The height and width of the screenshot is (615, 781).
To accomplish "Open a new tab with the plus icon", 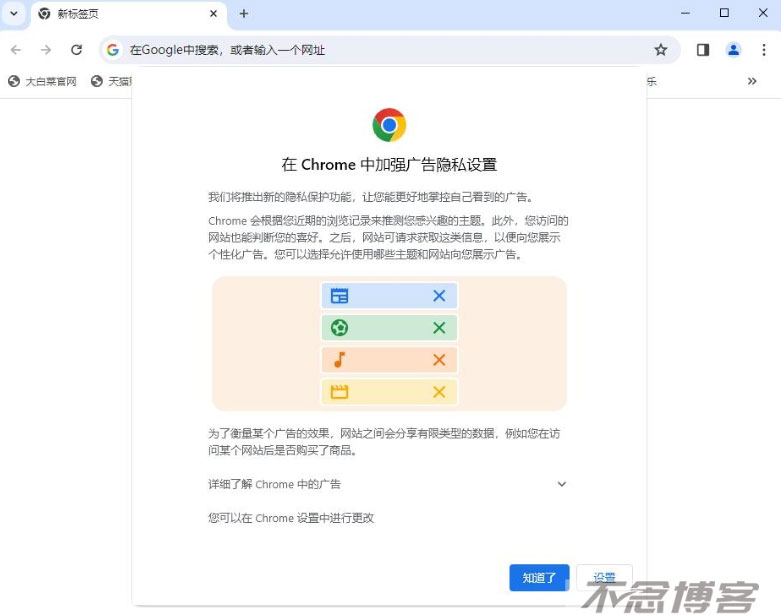I will click(x=244, y=14).
